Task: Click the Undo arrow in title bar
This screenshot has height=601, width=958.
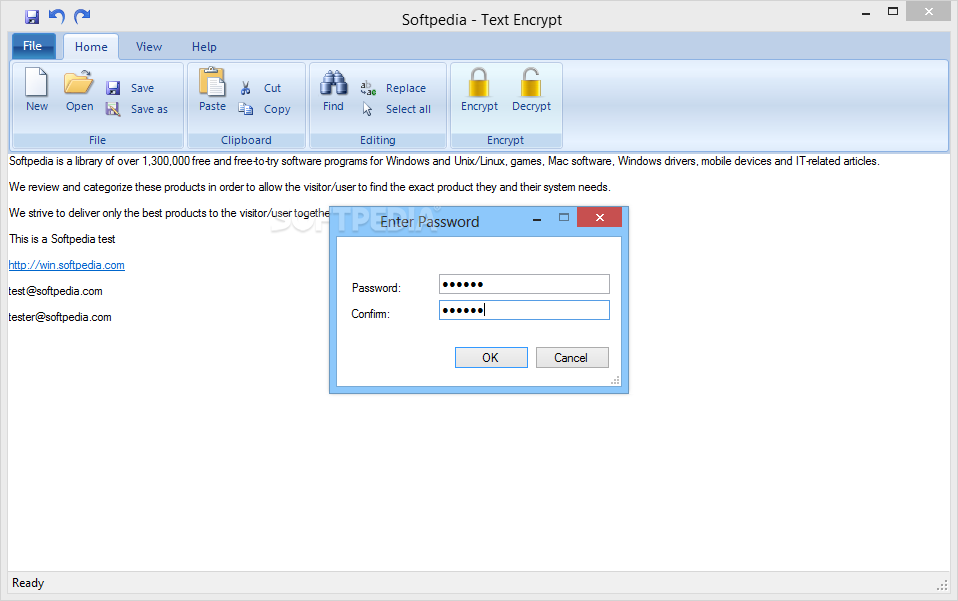Action: [x=57, y=16]
